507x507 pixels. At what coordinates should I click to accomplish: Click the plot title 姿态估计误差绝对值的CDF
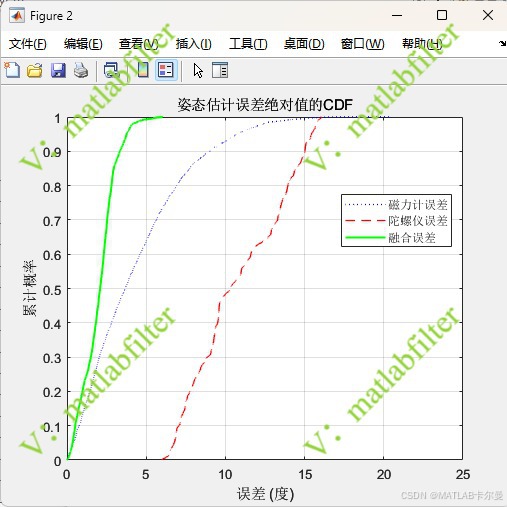(x=265, y=105)
